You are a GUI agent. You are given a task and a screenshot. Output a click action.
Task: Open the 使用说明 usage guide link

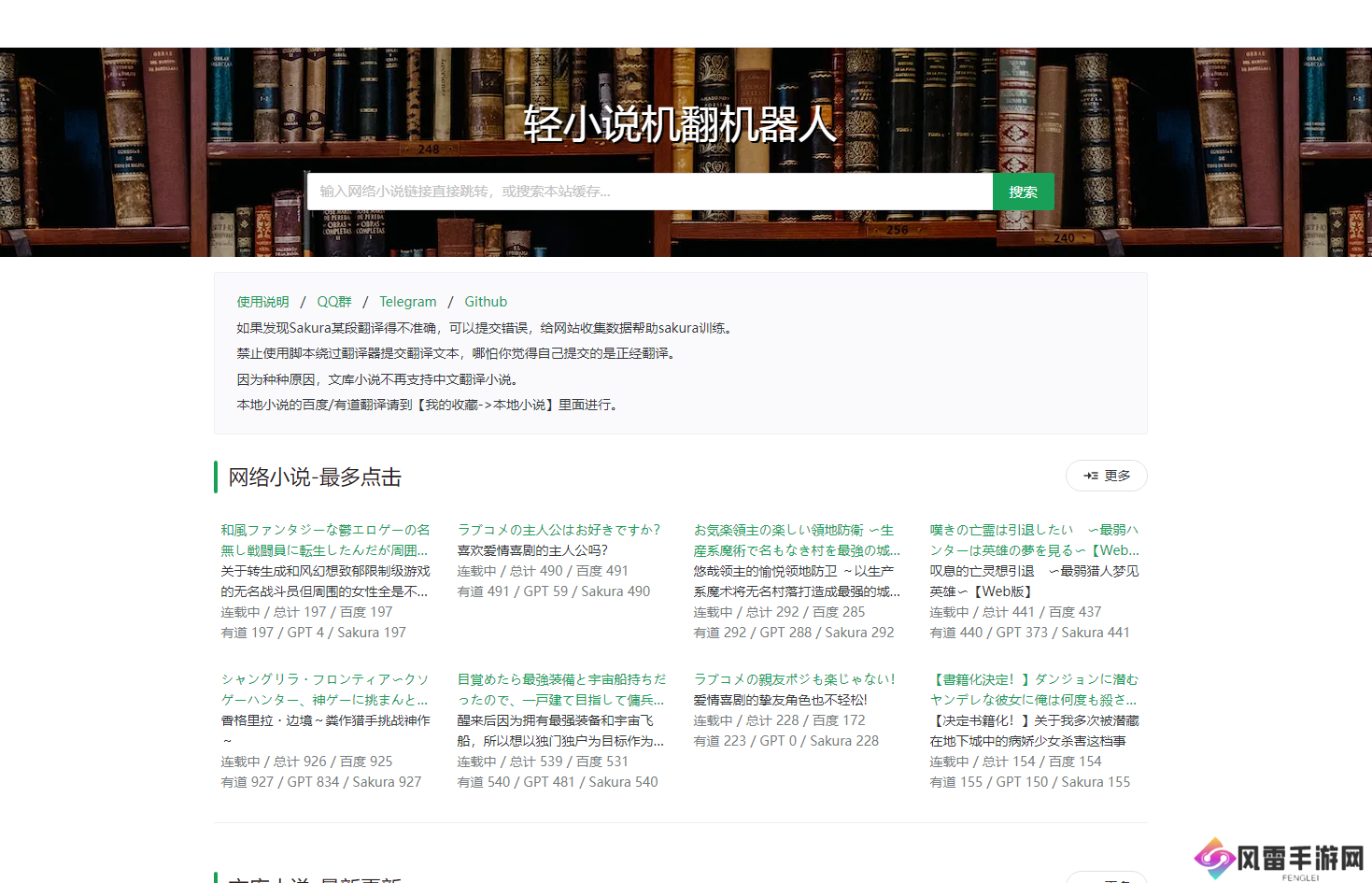click(x=262, y=302)
